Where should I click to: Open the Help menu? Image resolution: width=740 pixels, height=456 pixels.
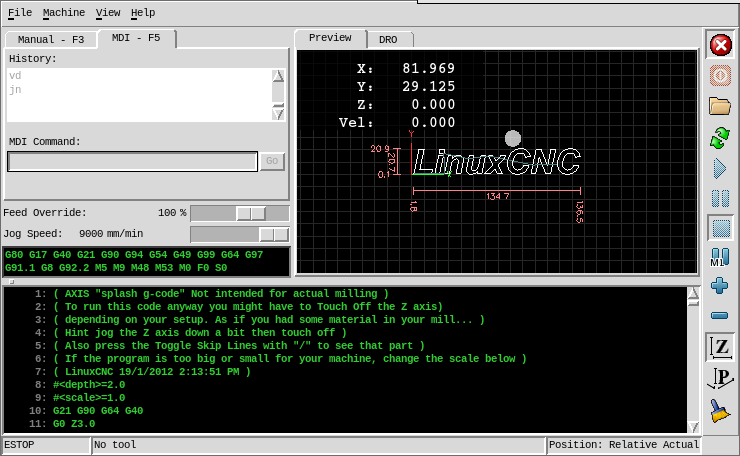(143, 13)
